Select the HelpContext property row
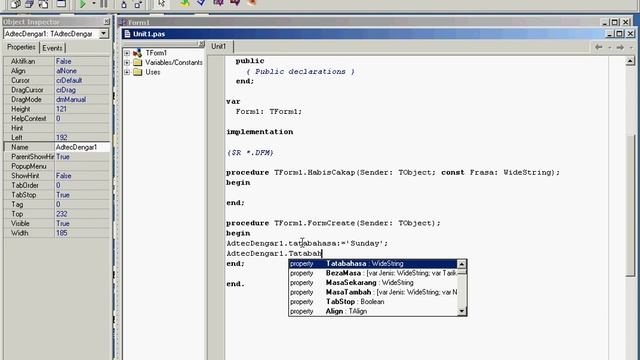The height and width of the screenshot is (360, 640). pos(57,118)
